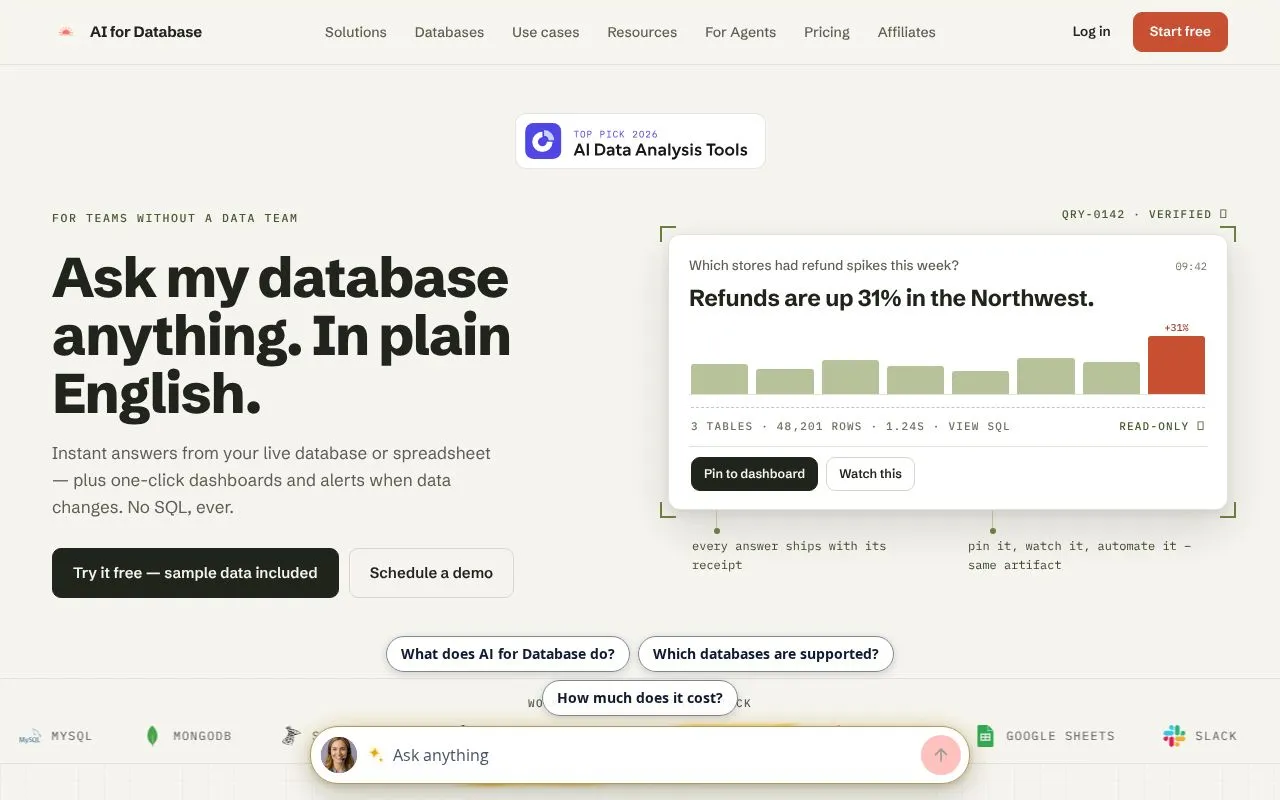The height and width of the screenshot is (800, 1280).
Task: Click the Pin to dashboard button
Action: [754, 474]
